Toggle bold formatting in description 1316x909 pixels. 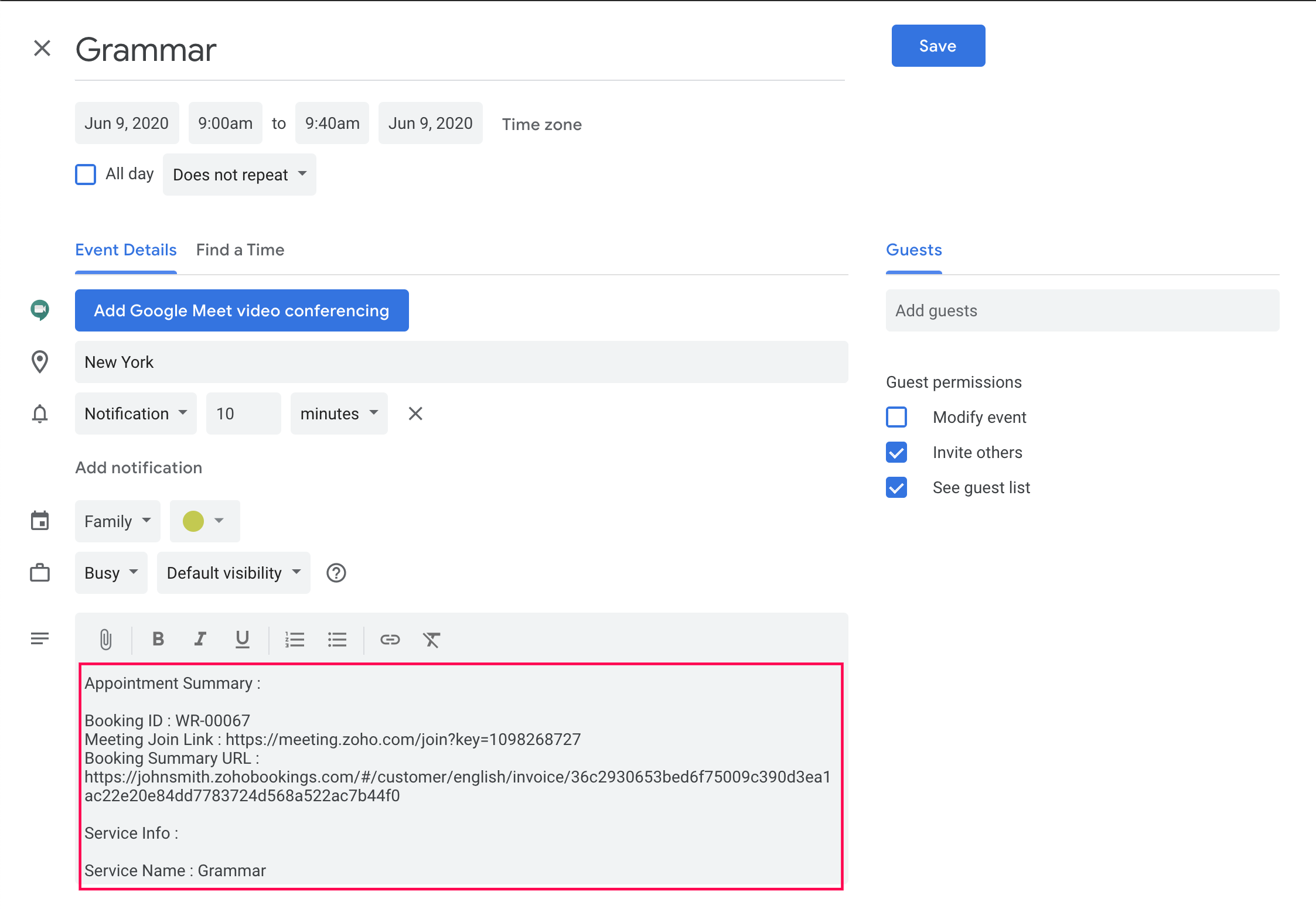point(158,639)
